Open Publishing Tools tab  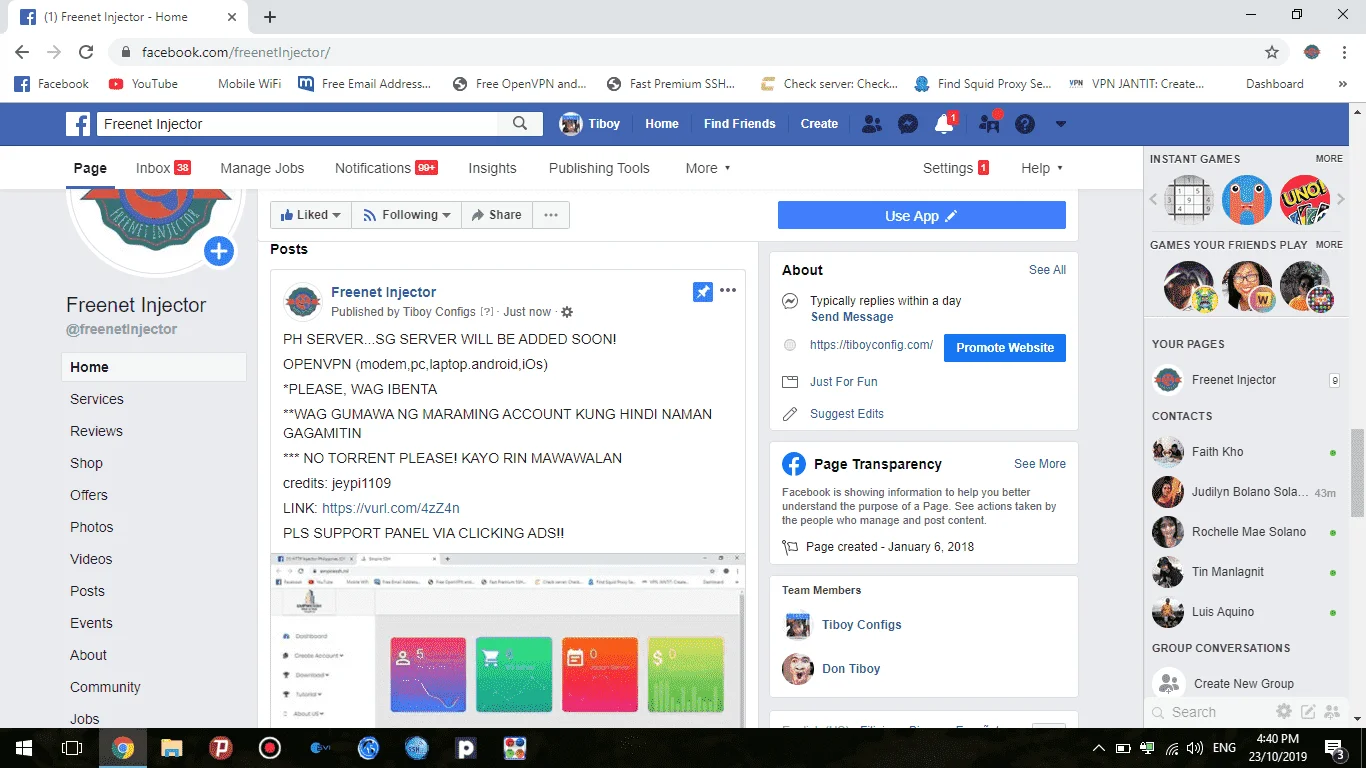pyautogui.click(x=599, y=168)
